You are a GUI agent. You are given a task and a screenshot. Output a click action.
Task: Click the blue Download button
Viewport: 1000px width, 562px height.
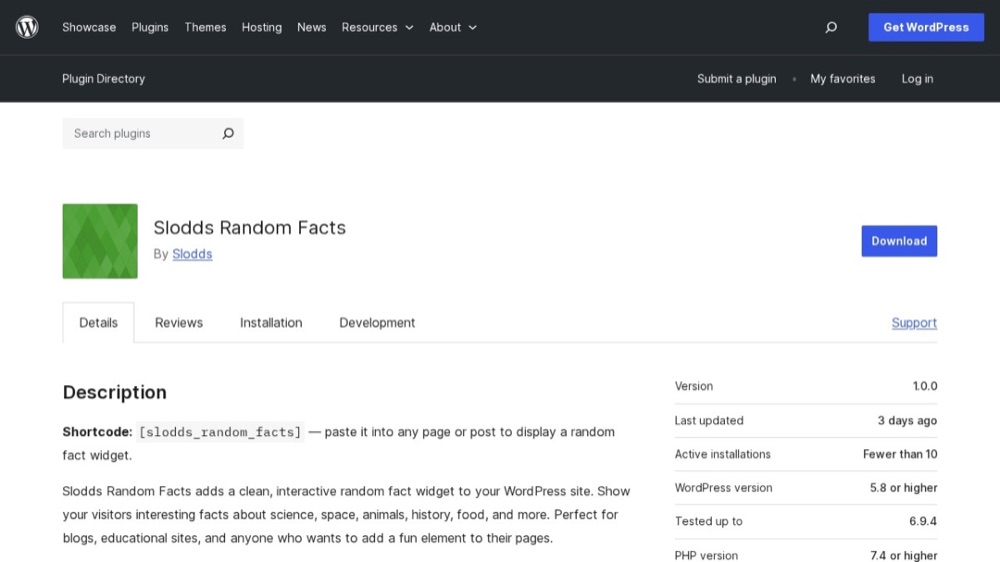899,241
